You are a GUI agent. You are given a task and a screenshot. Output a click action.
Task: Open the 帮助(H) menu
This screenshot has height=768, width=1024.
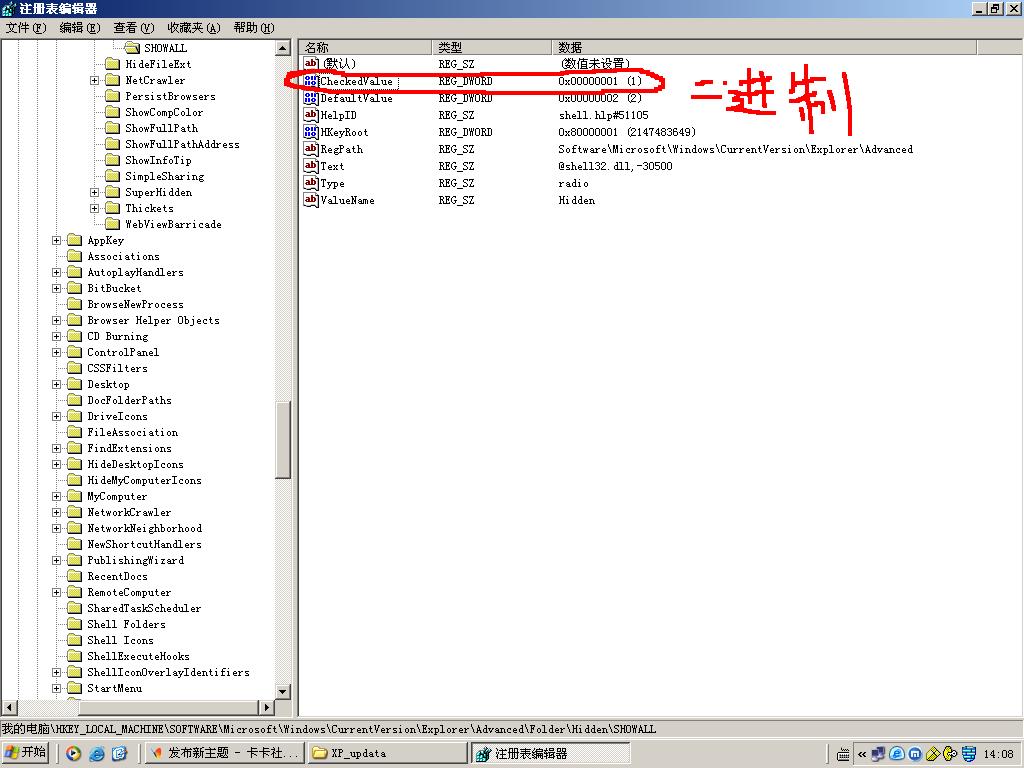point(254,27)
